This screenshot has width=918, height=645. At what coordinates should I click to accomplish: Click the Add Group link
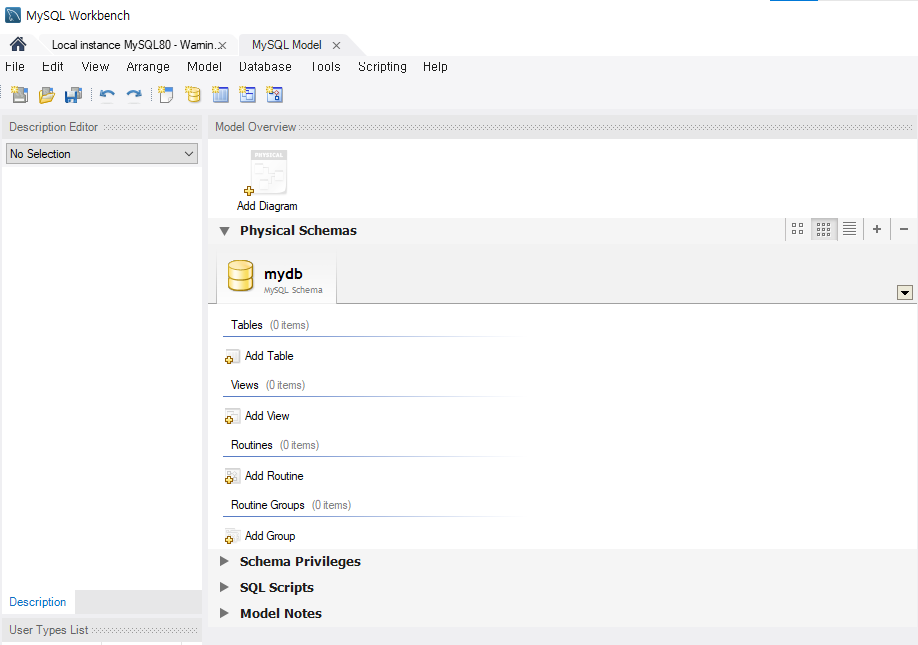coord(270,536)
